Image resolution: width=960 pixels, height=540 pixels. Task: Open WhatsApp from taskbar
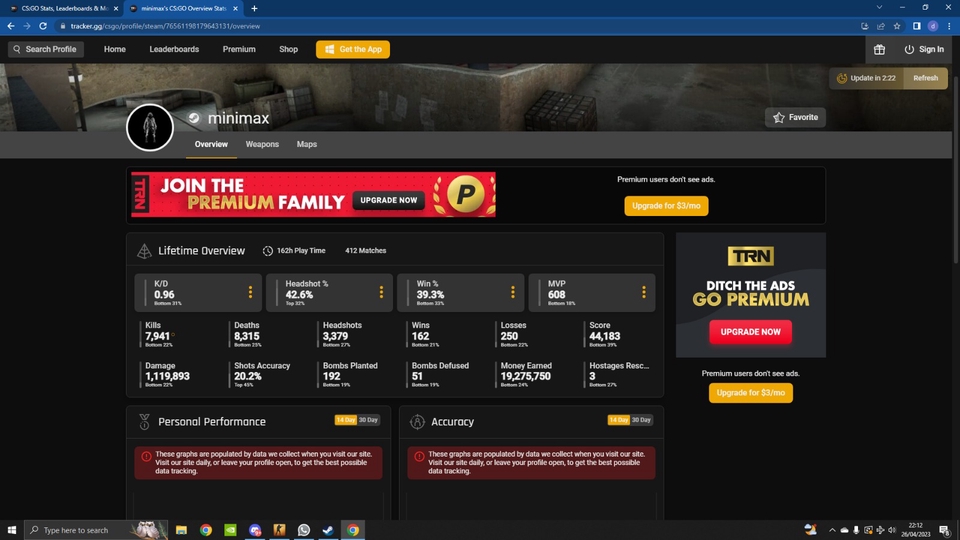tap(304, 530)
